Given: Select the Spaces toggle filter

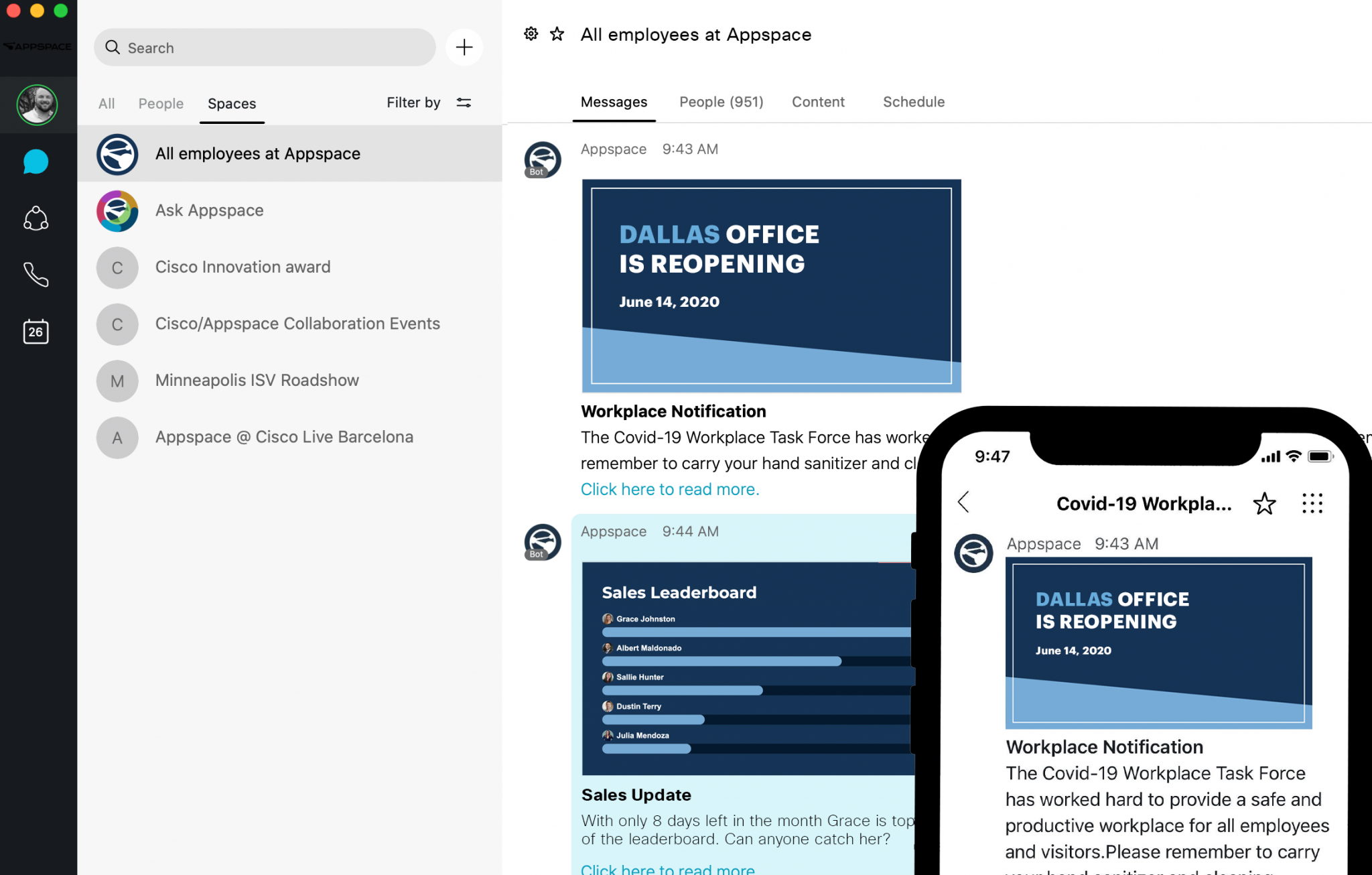Looking at the screenshot, I should click(231, 104).
